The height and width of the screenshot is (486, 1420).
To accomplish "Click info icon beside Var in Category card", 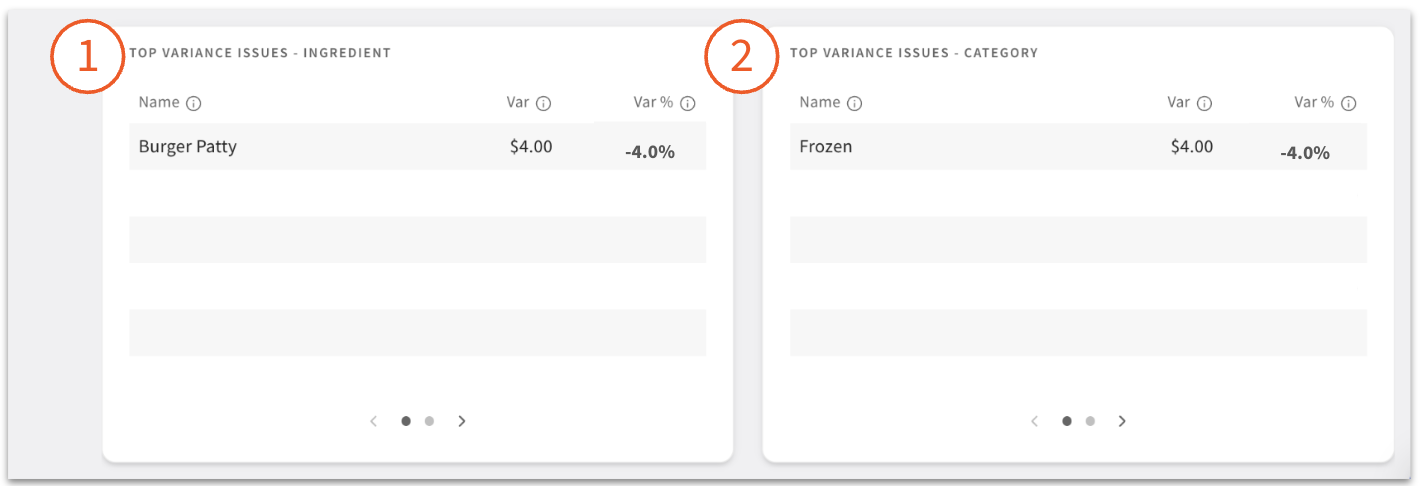I will 1205,103.
